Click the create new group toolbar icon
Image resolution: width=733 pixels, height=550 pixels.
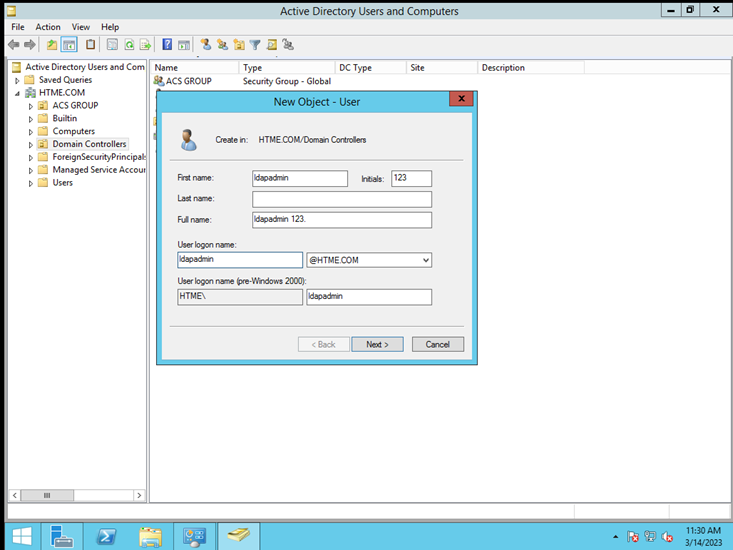tap(222, 45)
